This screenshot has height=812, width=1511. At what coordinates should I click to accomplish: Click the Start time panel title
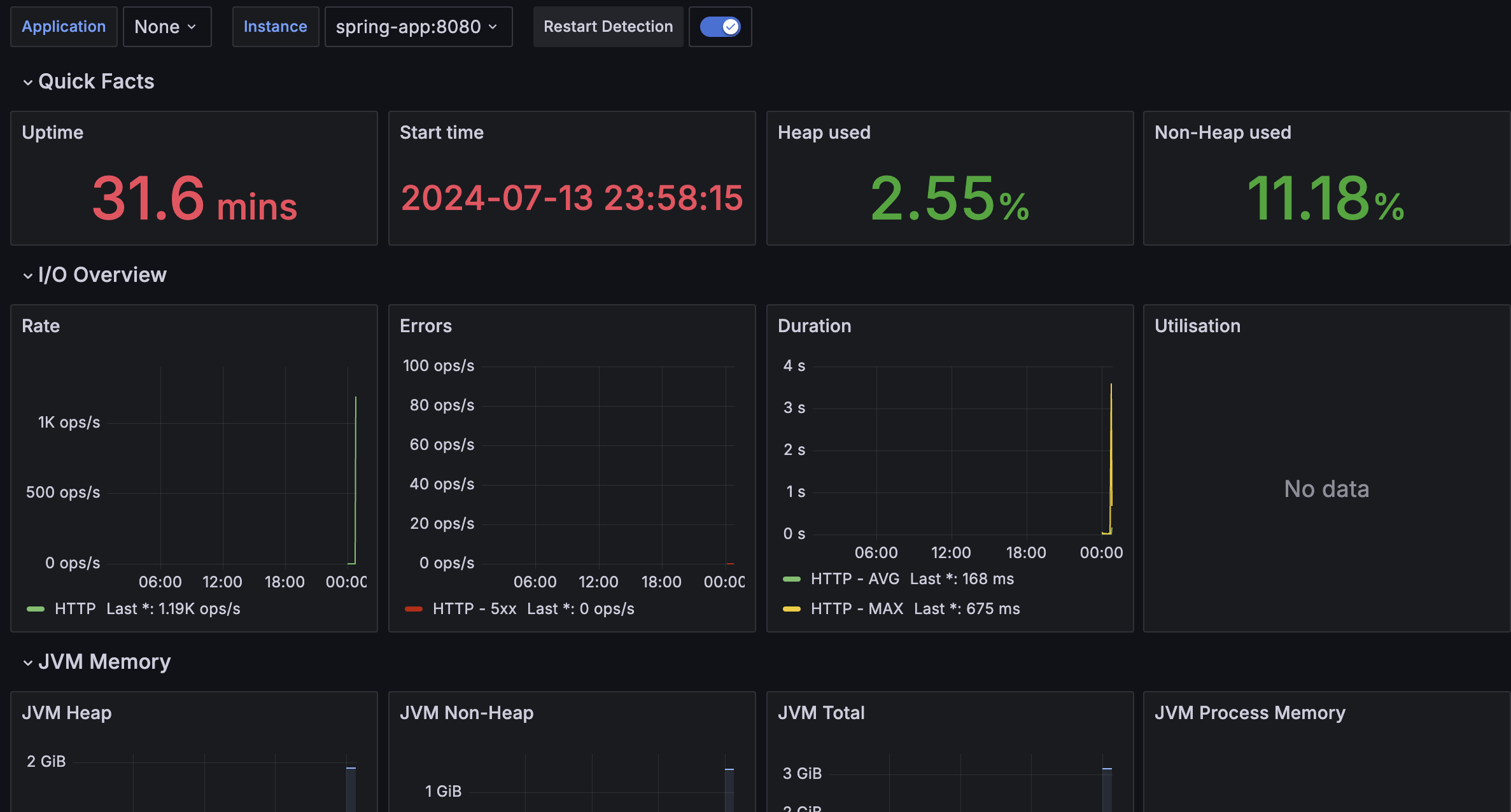coord(441,132)
